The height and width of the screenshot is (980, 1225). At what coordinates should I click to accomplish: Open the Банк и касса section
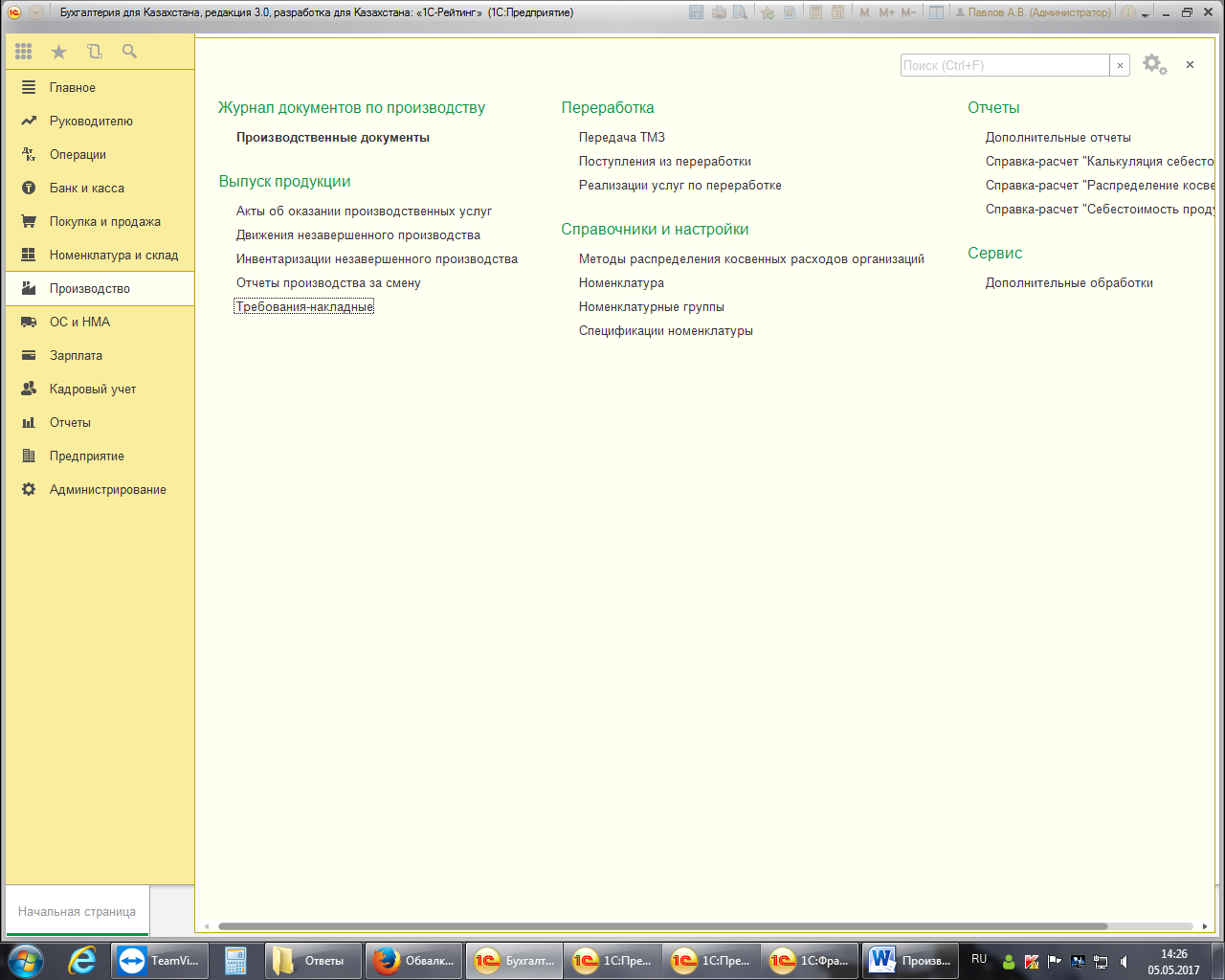click(x=100, y=188)
